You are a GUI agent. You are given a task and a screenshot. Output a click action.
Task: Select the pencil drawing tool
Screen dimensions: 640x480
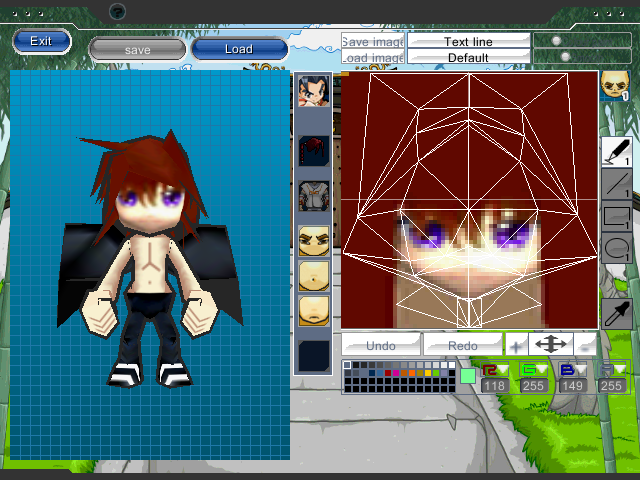[x=616, y=151]
